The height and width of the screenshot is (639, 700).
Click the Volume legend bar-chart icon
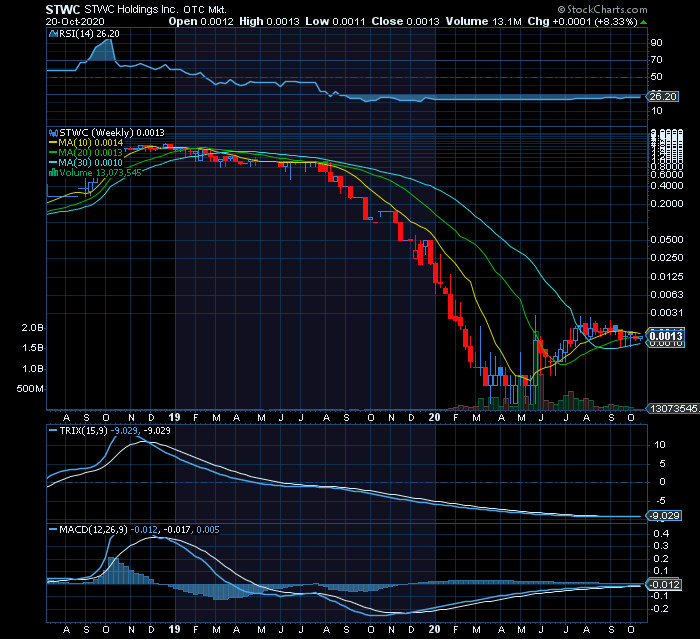point(53,172)
